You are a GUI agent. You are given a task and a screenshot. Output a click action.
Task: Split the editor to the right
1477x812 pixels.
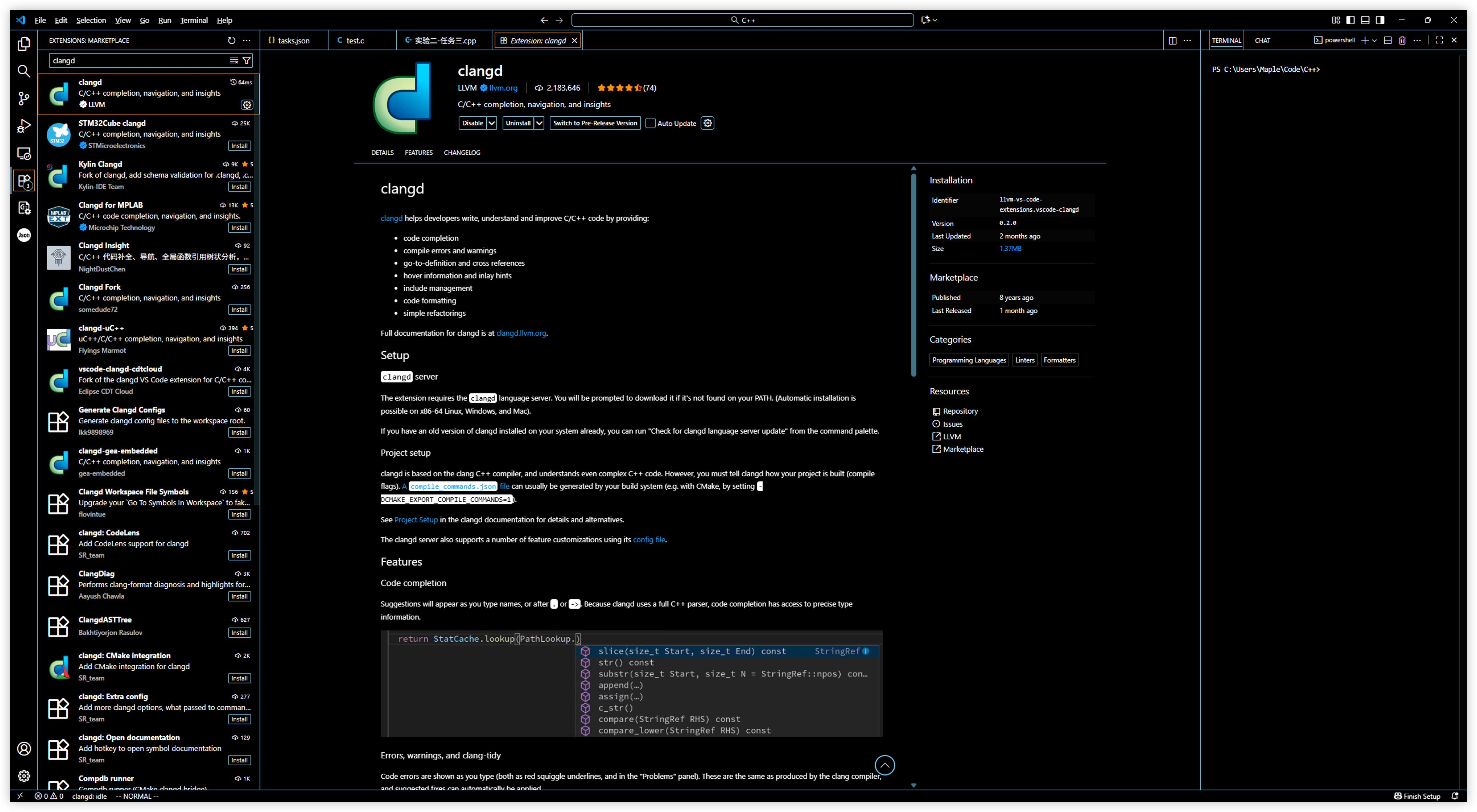tap(1172, 40)
